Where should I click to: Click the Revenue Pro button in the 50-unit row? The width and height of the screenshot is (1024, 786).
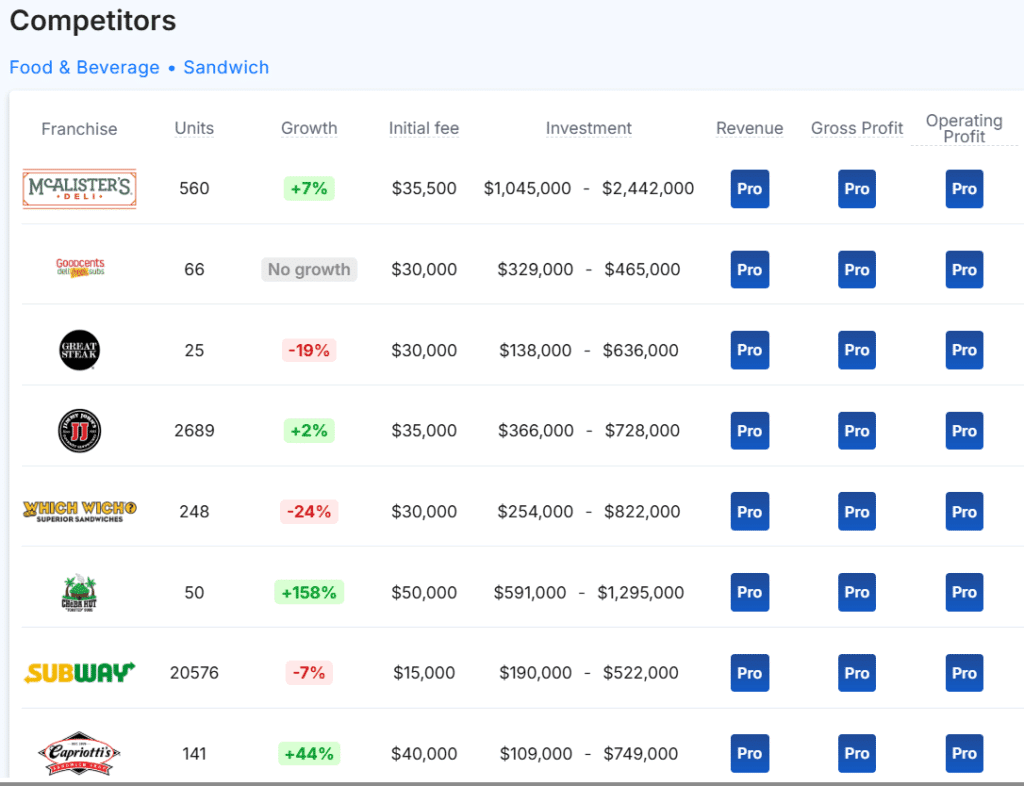tap(750, 592)
